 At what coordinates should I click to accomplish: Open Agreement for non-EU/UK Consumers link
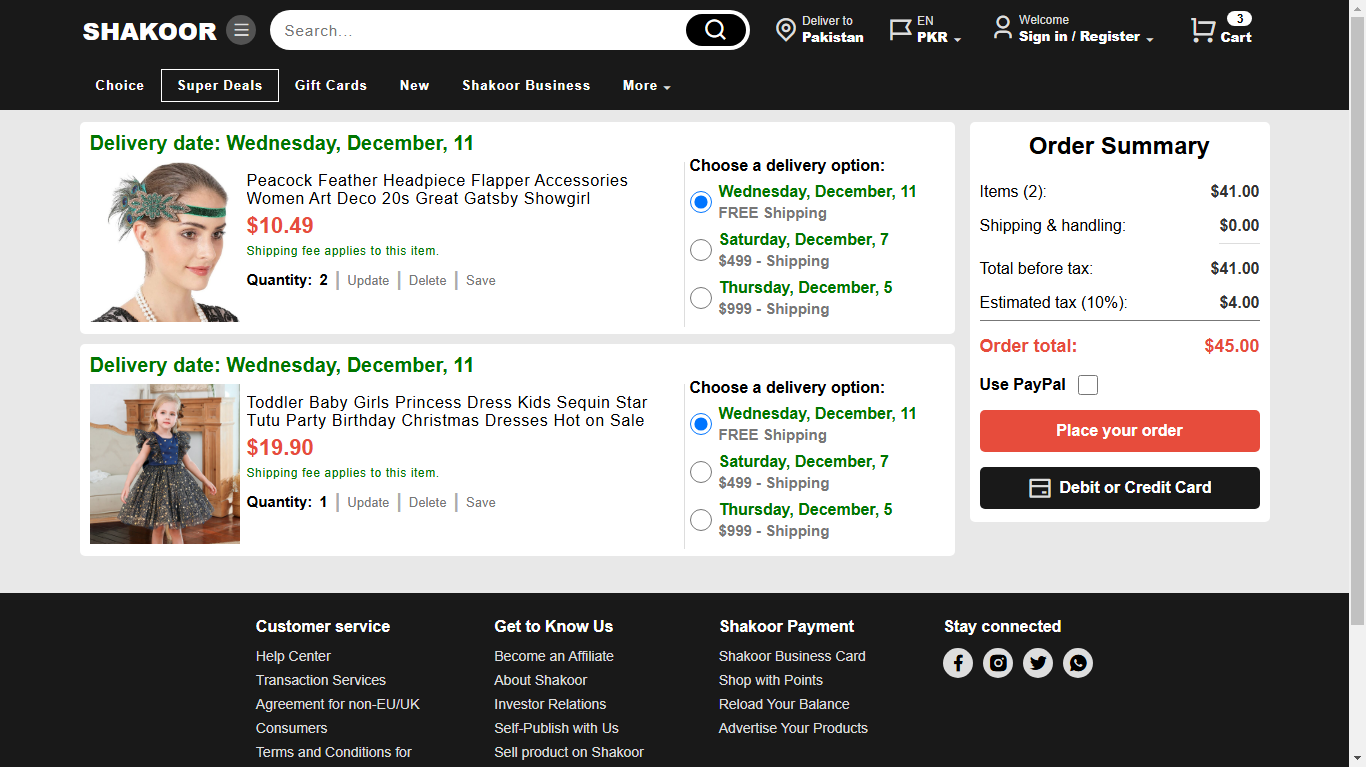(x=338, y=716)
